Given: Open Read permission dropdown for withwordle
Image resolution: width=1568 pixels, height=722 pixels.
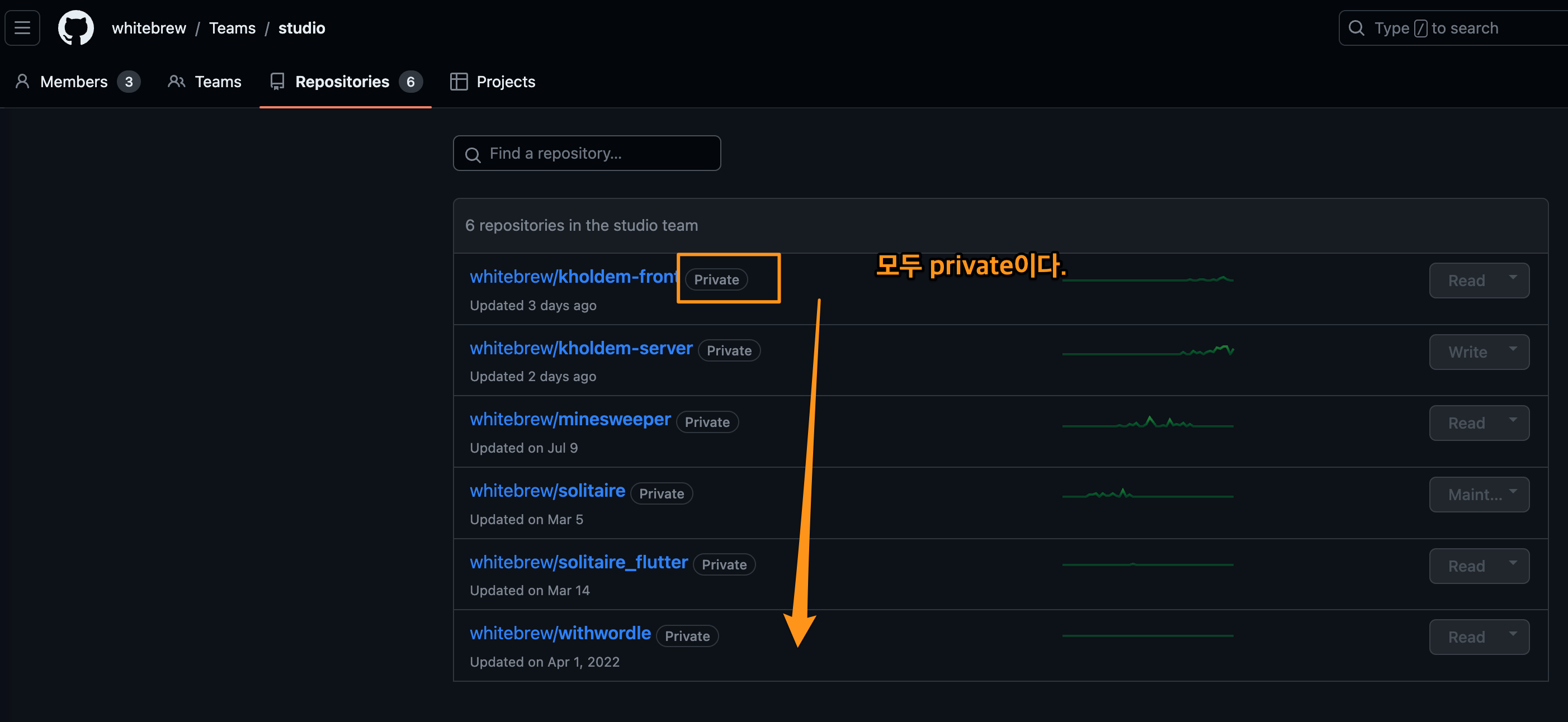Looking at the screenshot, I should pos(1479,637).
